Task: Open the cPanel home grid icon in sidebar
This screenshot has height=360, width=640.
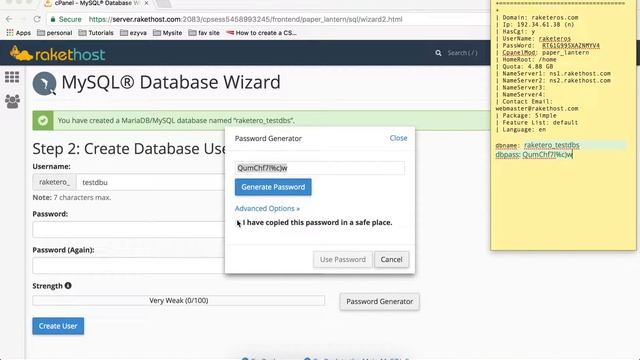Action: pyautogui.click(x=12, y=77)
